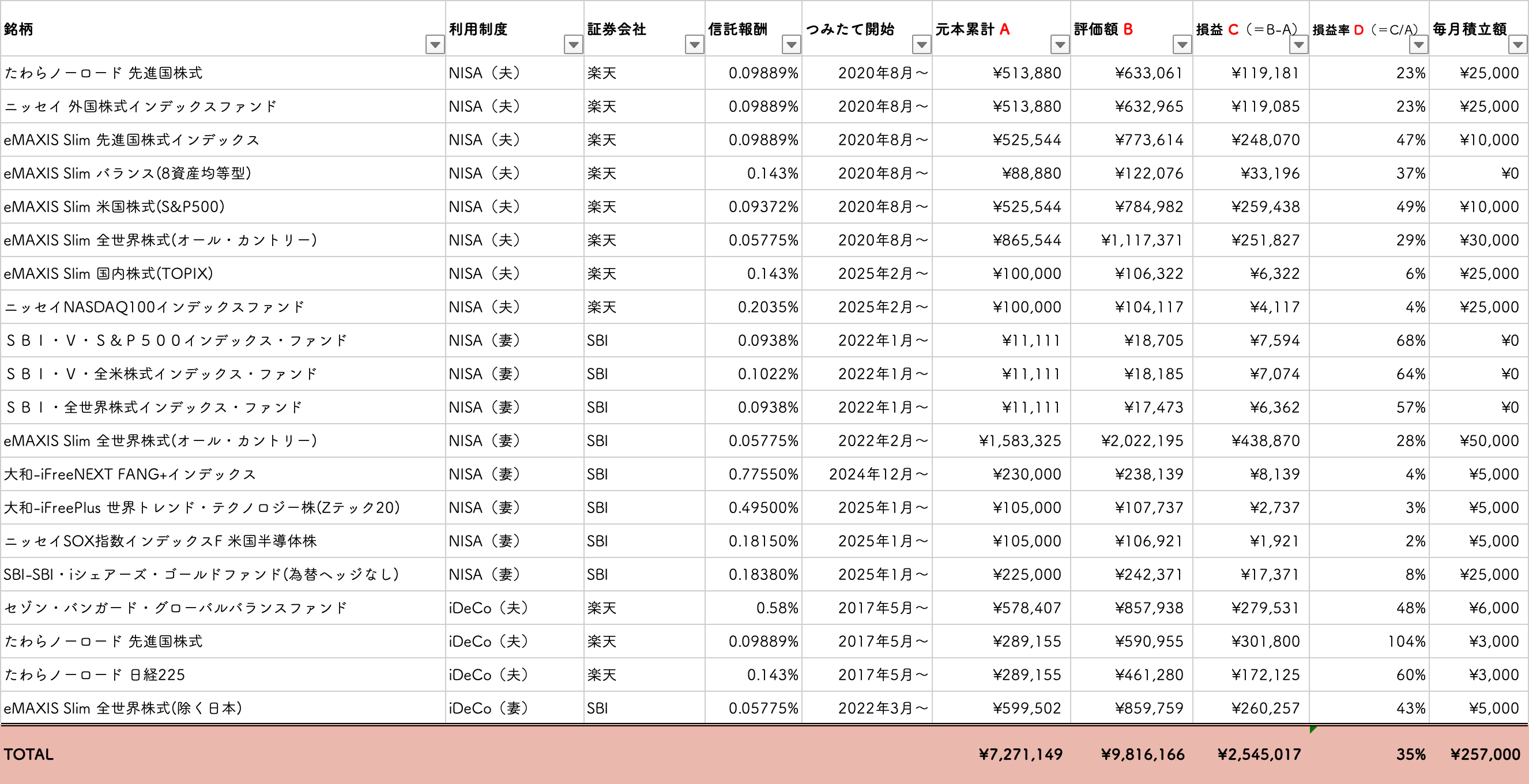
Task: Select the 2022年2月〜 start date cell
Action: point(867,440)
